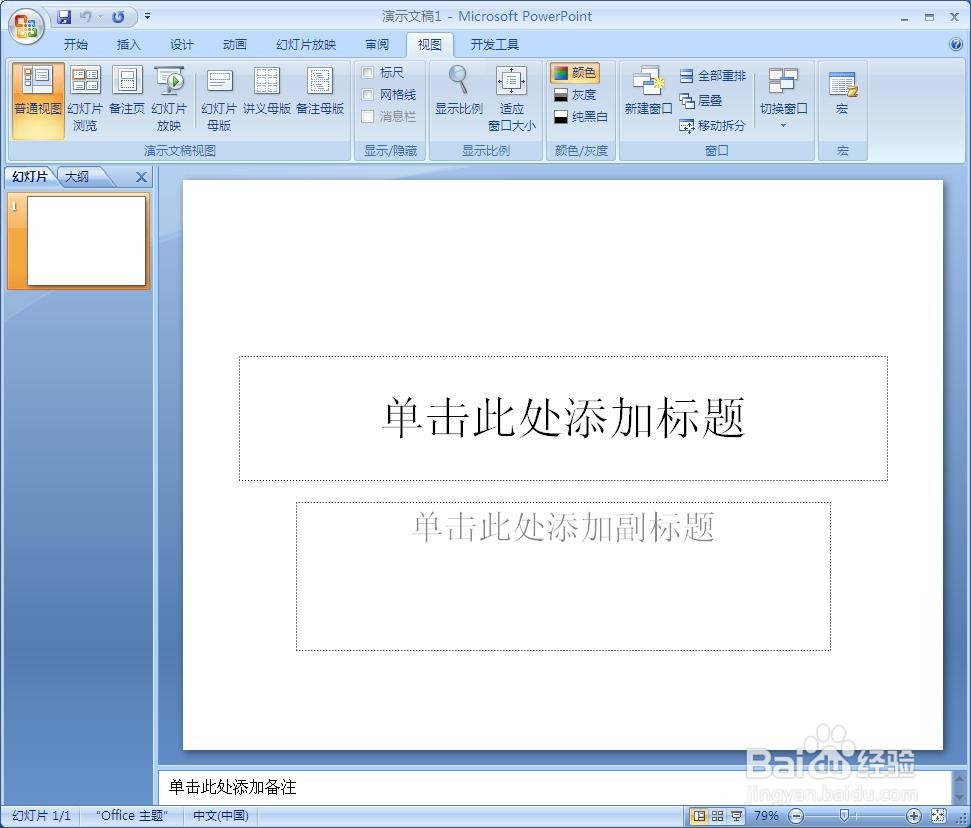The width and height of the screenshot is (971, 828).
Task: Toggle the Message Bar (消息栏) checkbox
Action: (x=368, y=116)
